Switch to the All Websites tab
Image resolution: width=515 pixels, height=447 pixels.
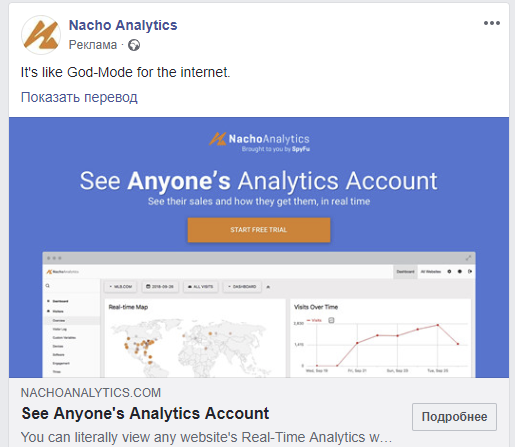pos(431,272)
